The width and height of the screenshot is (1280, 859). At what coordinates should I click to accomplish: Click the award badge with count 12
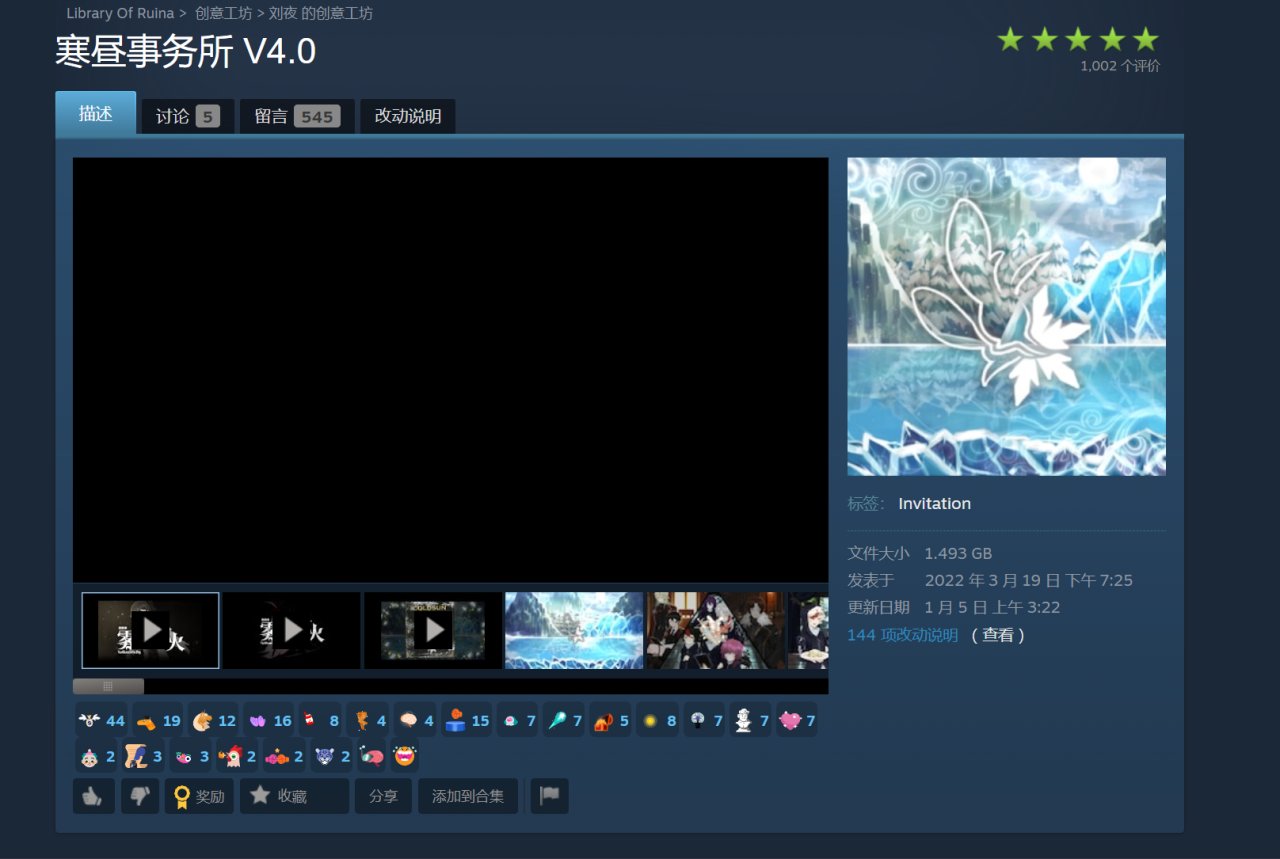tap(213, 720)
